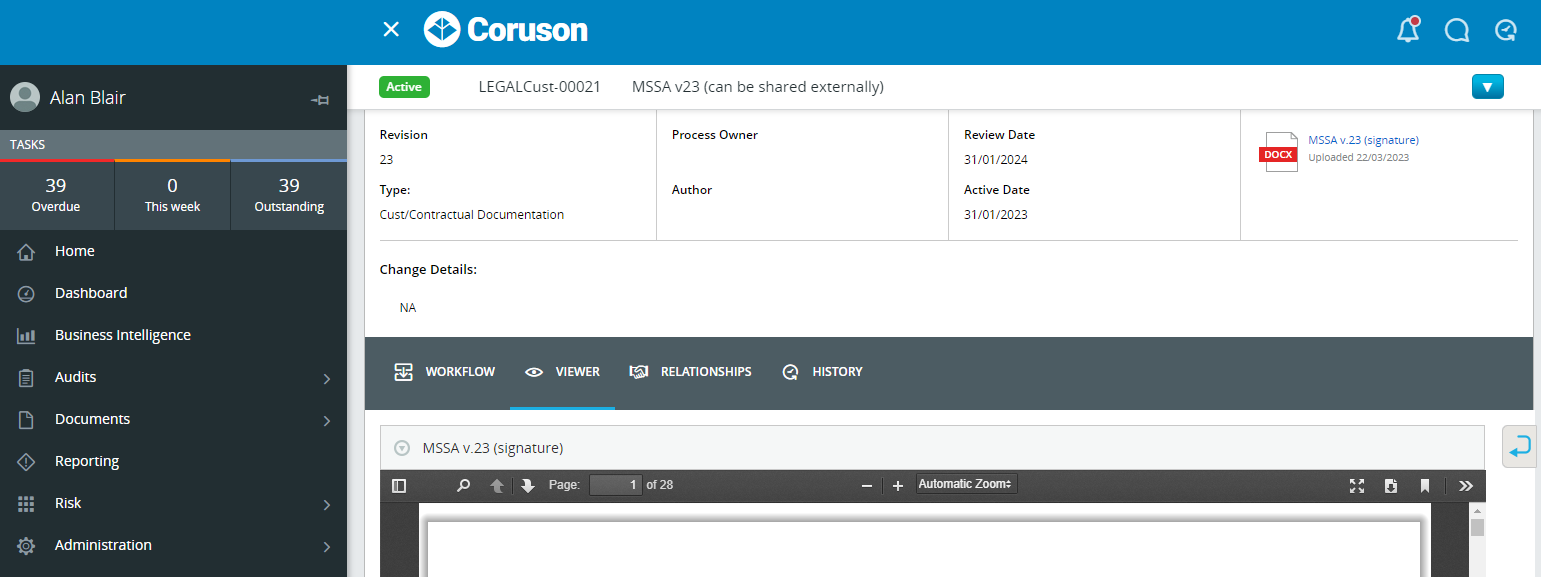The image size is (1541, 577).
Task: Click the TASKS section header
Action: click(x=173, y=145)
